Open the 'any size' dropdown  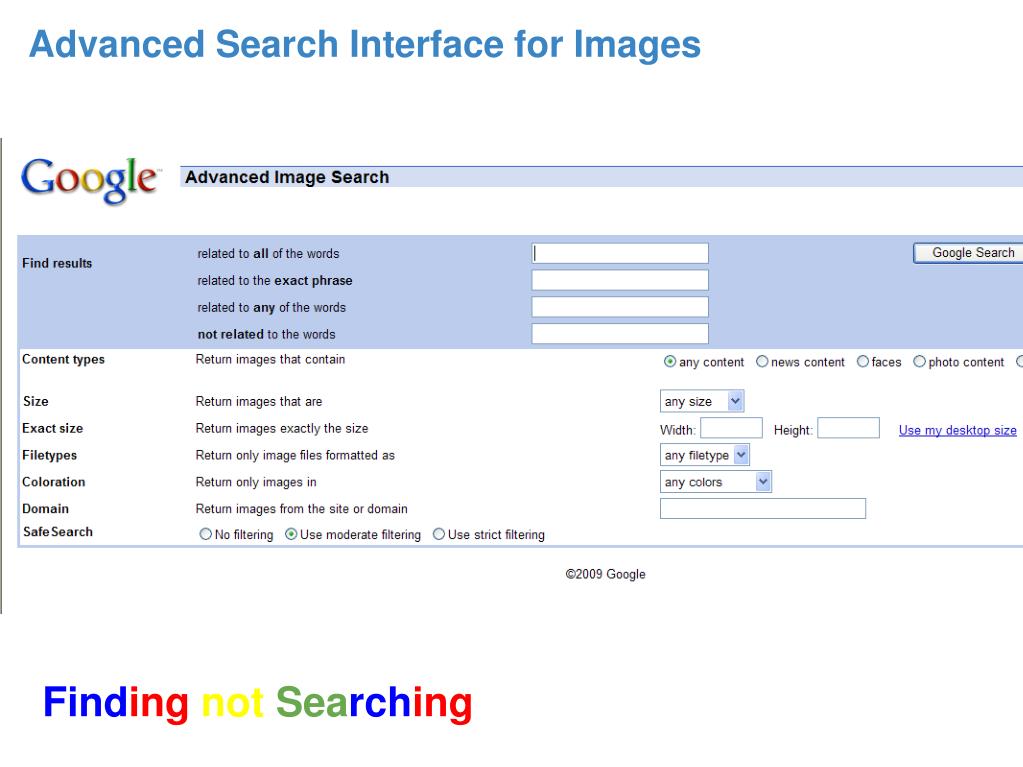pyautogui.click(x=702, y=401)
